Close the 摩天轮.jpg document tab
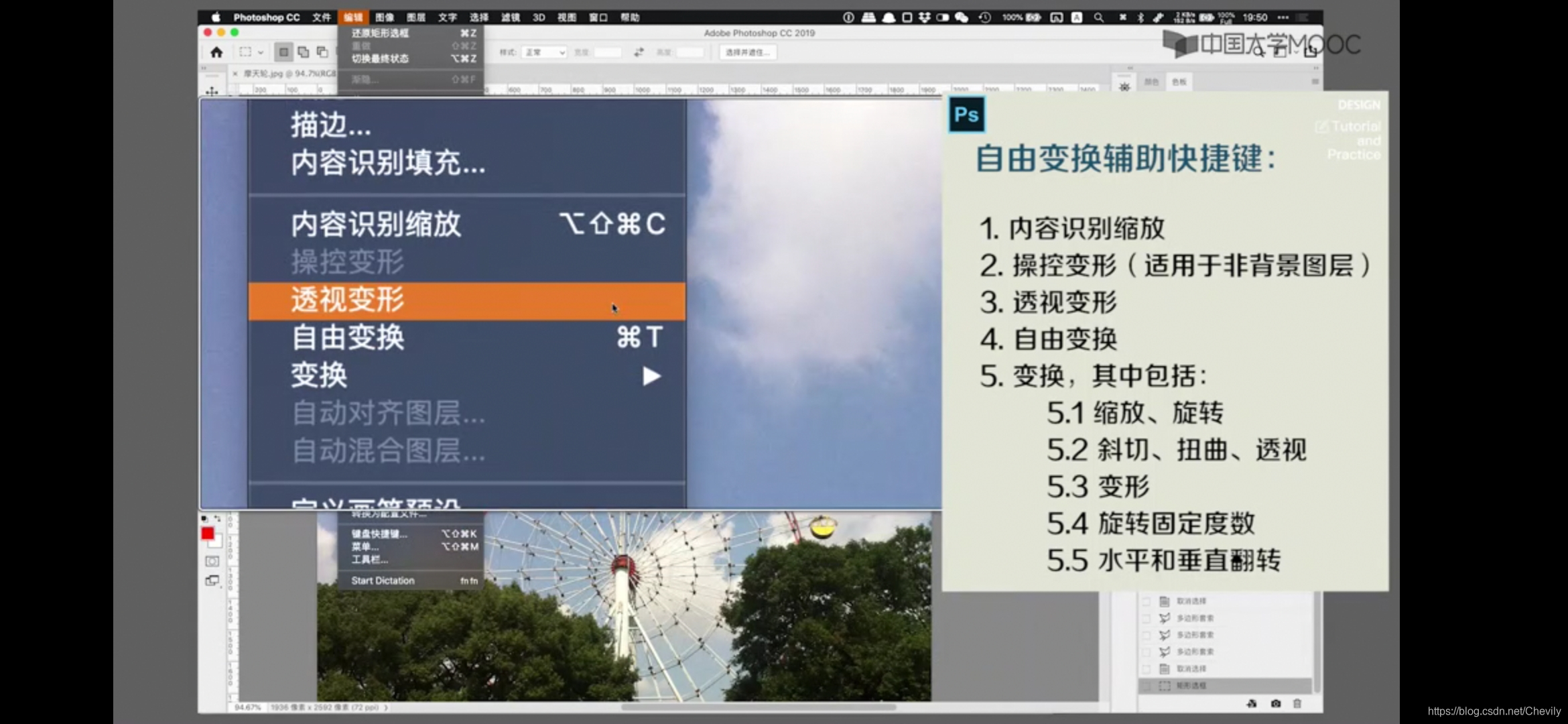1568x724 pixels. click(235, 74)
